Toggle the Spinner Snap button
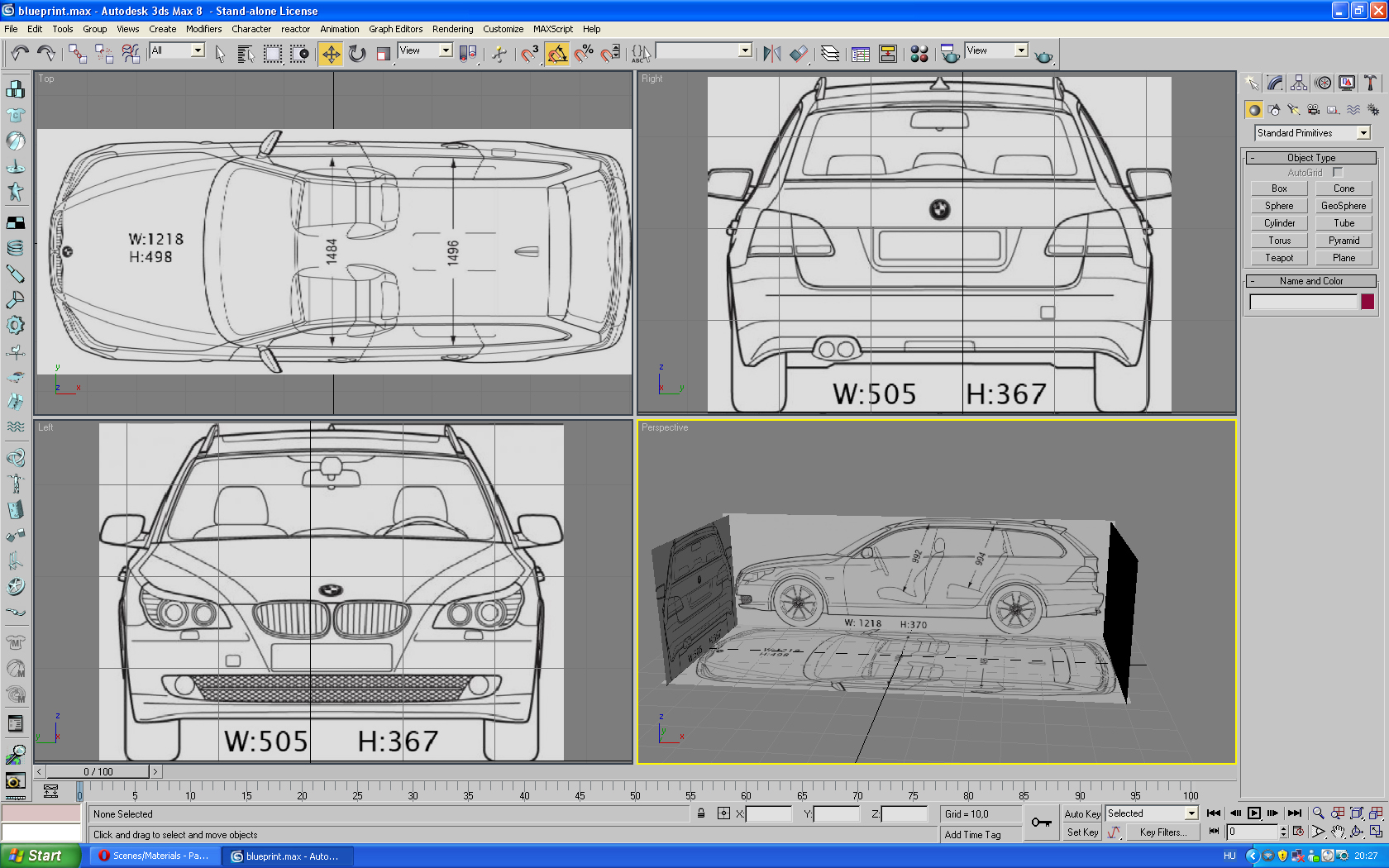The width and height of the screenshot is (1389, 868). [x=610, y=54]
